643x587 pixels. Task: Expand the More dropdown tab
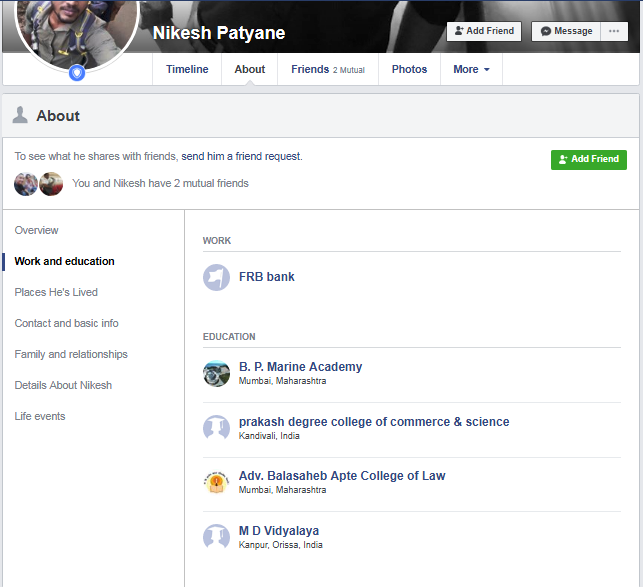pyautogui.click(x=471, y=69)
